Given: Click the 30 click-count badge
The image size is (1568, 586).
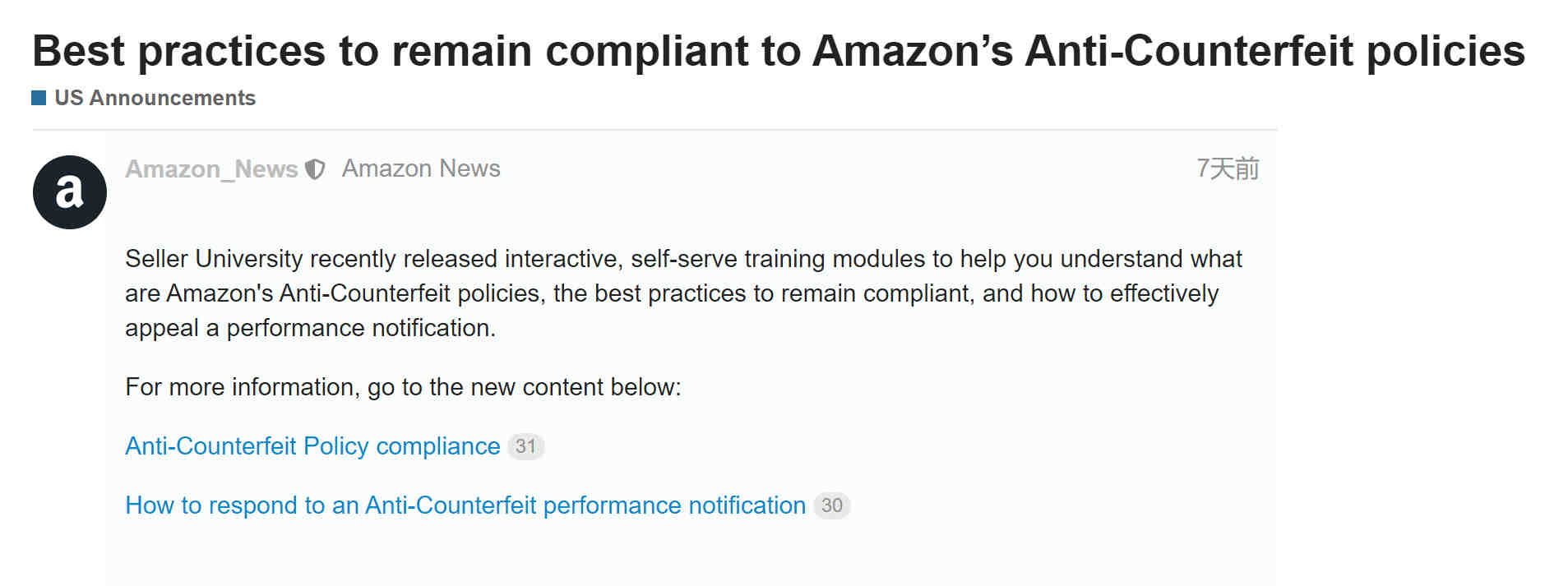Looking at the screenshot, I should point(832,505).
